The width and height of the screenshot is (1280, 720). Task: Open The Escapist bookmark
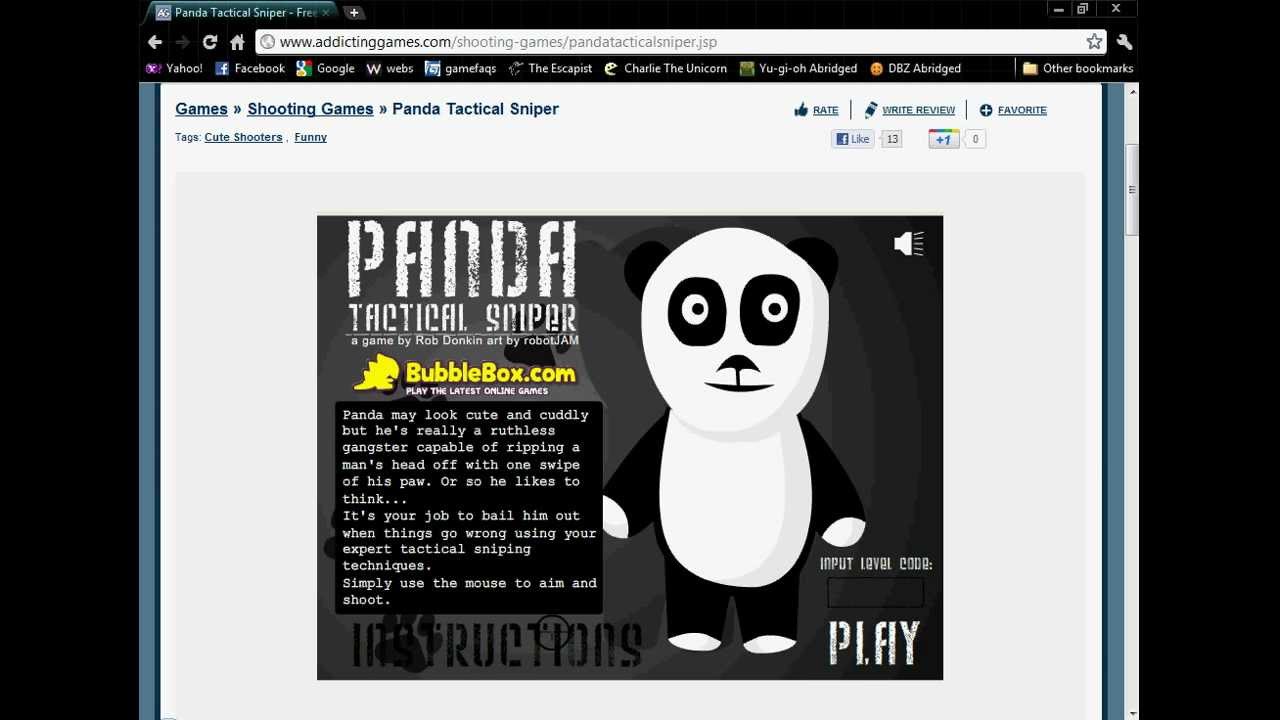550,68
